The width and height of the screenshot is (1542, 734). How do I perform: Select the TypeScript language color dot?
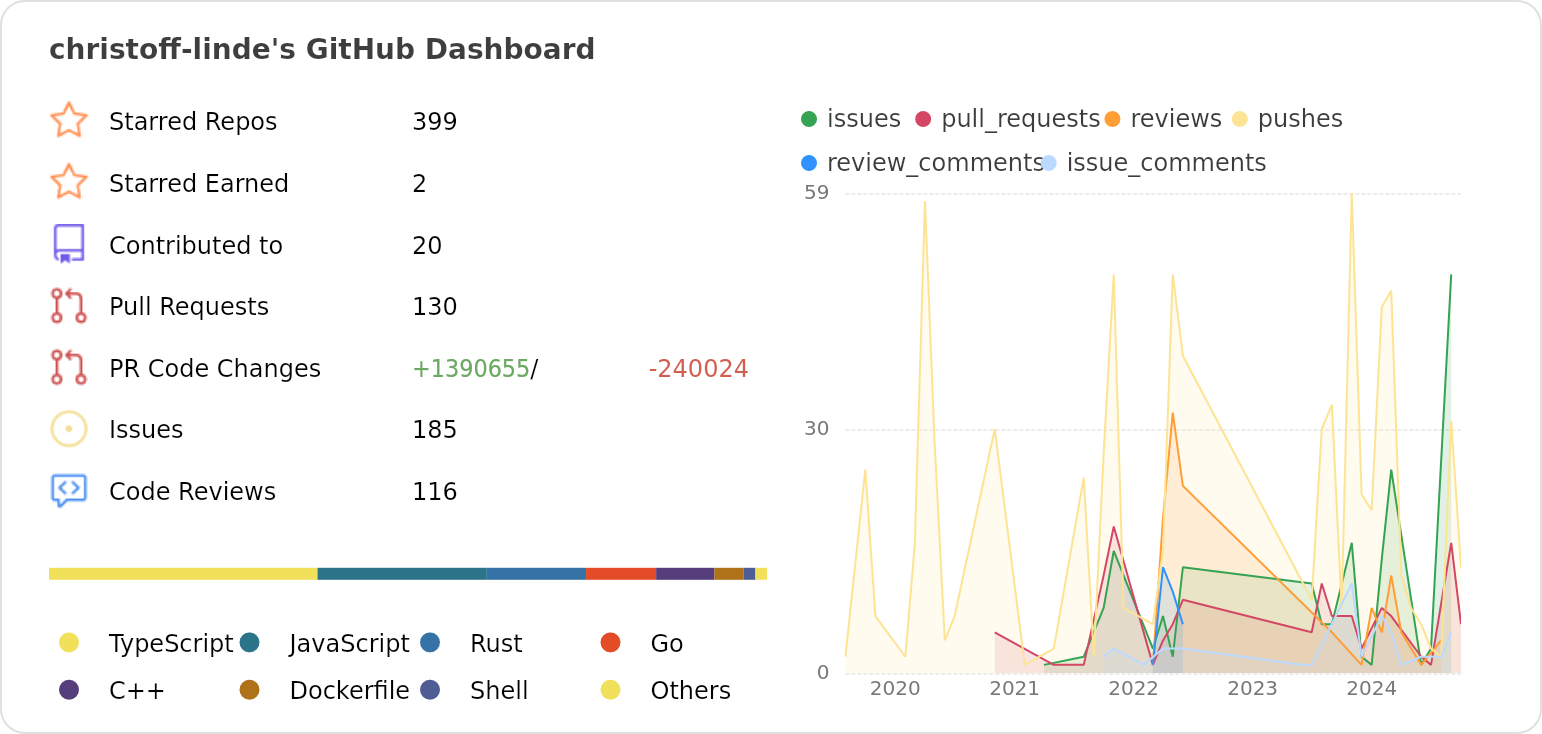69,643
